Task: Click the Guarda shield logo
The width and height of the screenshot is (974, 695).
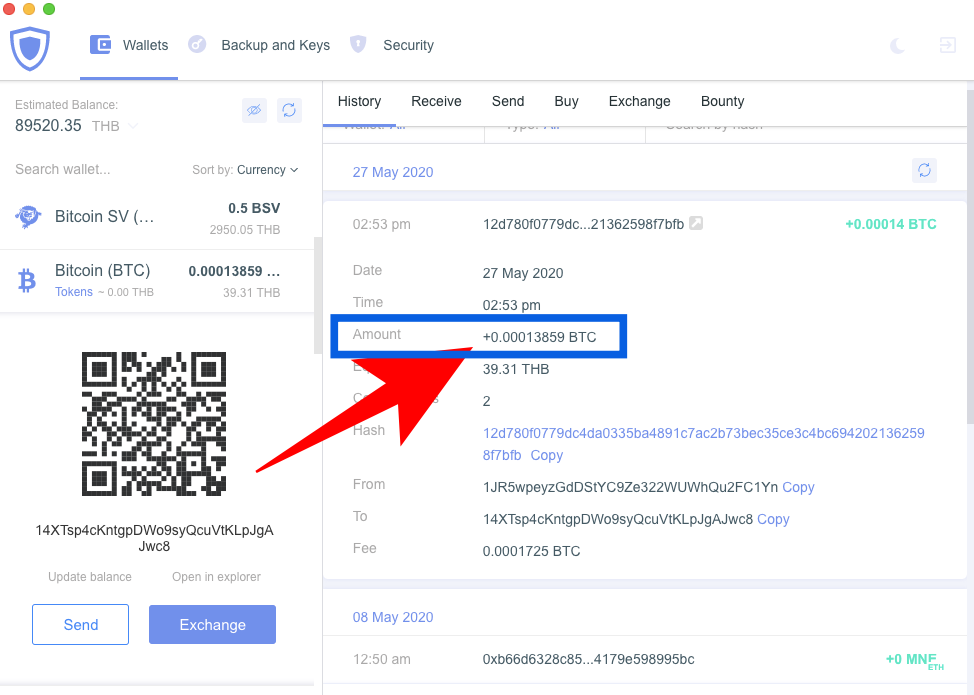Action: tap(30, 48)
